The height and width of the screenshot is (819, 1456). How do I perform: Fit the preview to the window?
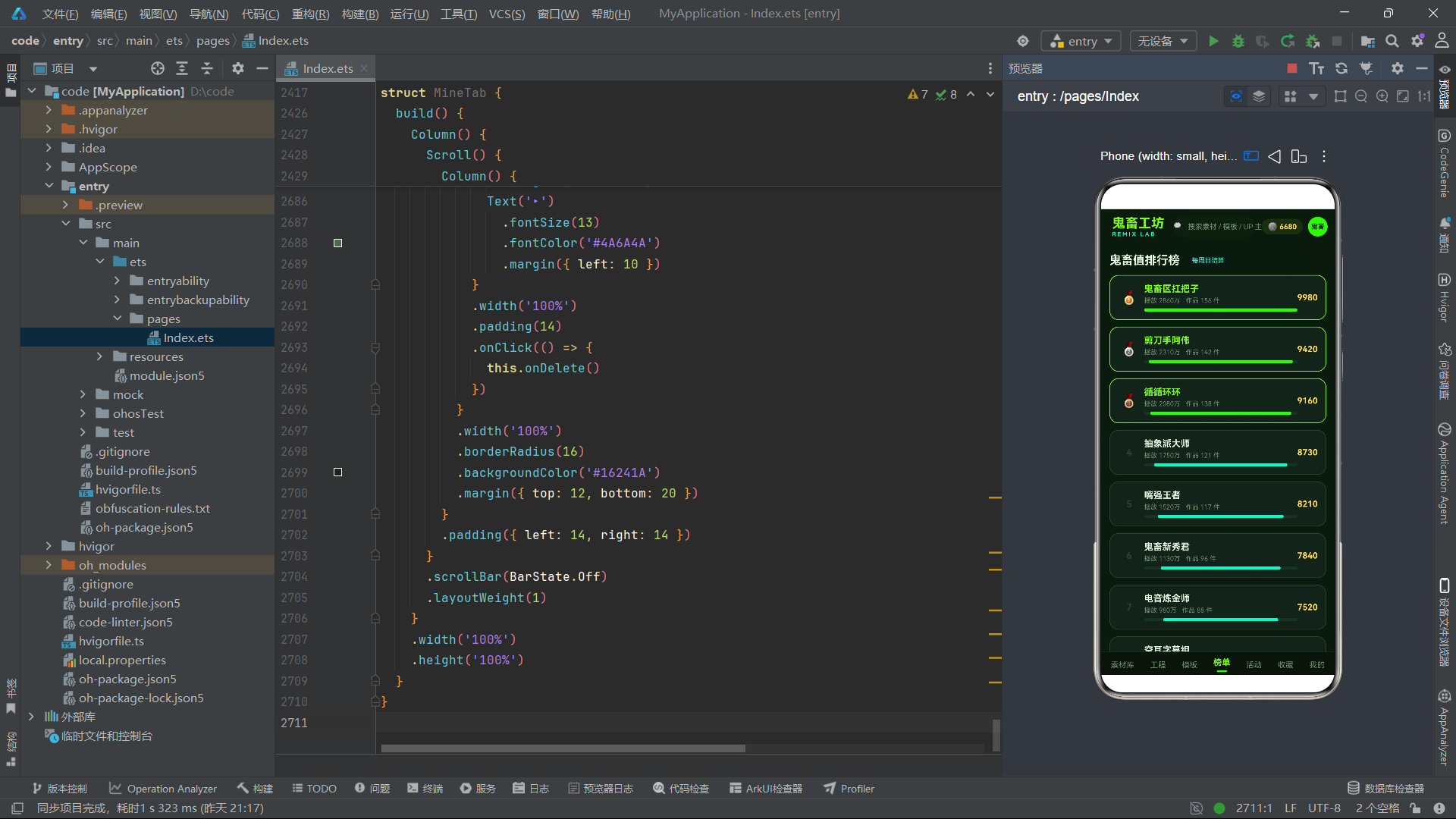pyautogui.click(x=1403, y=96)
